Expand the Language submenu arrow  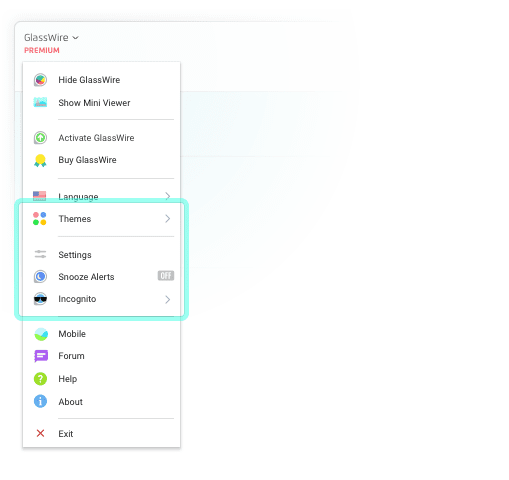tap(168, 196)
